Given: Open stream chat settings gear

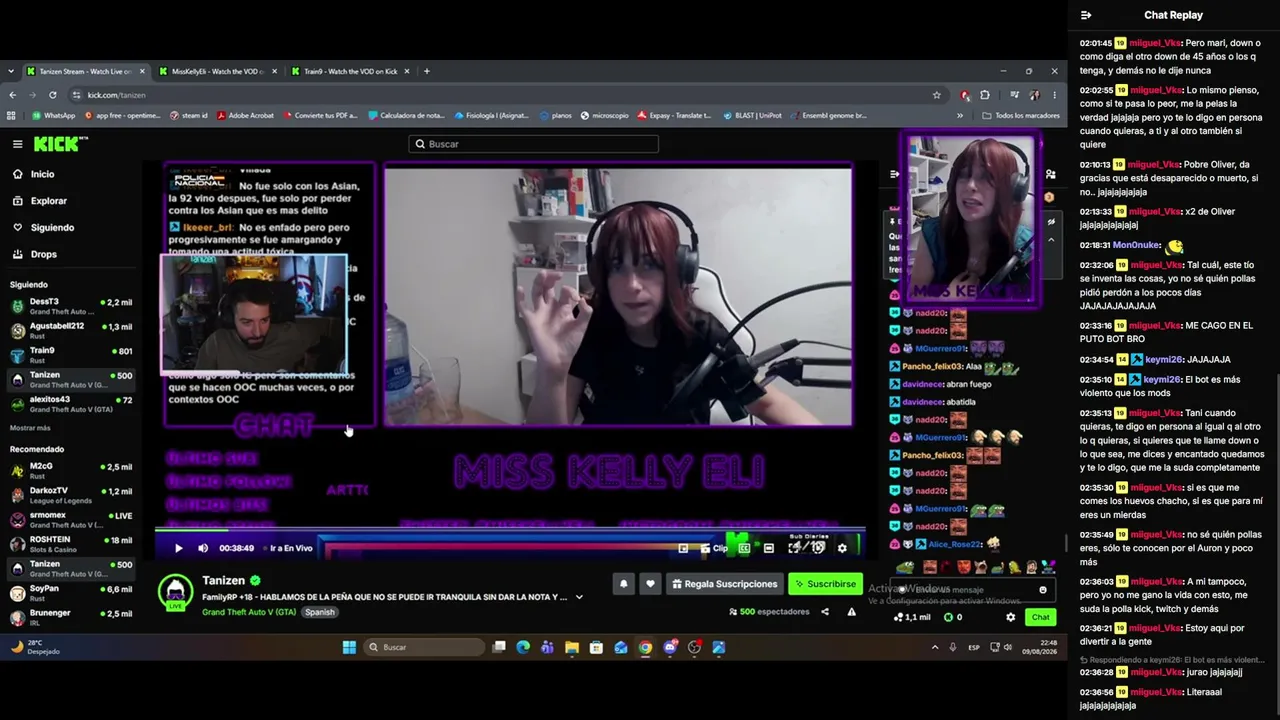Looking at the screenshot, I should [1011, 617].
